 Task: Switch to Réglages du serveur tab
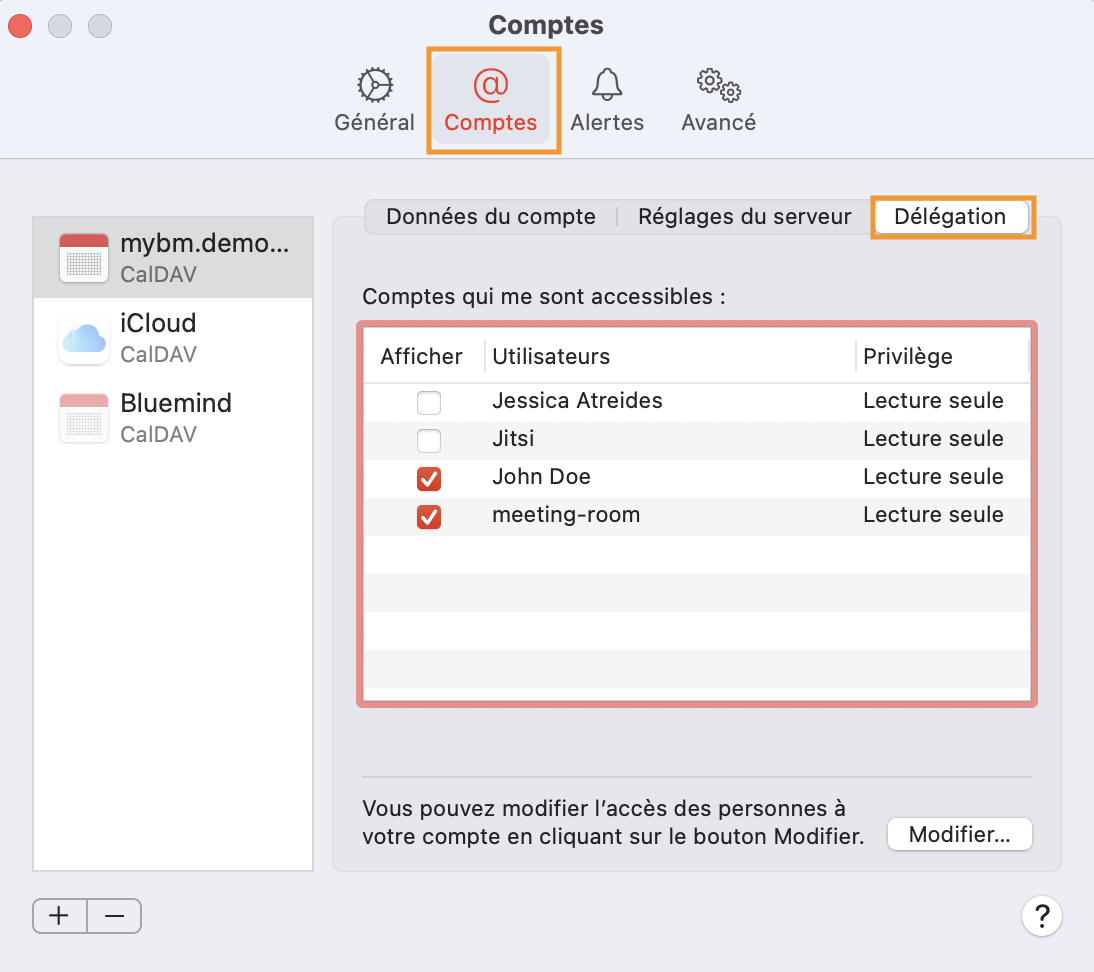click(745, 217)
